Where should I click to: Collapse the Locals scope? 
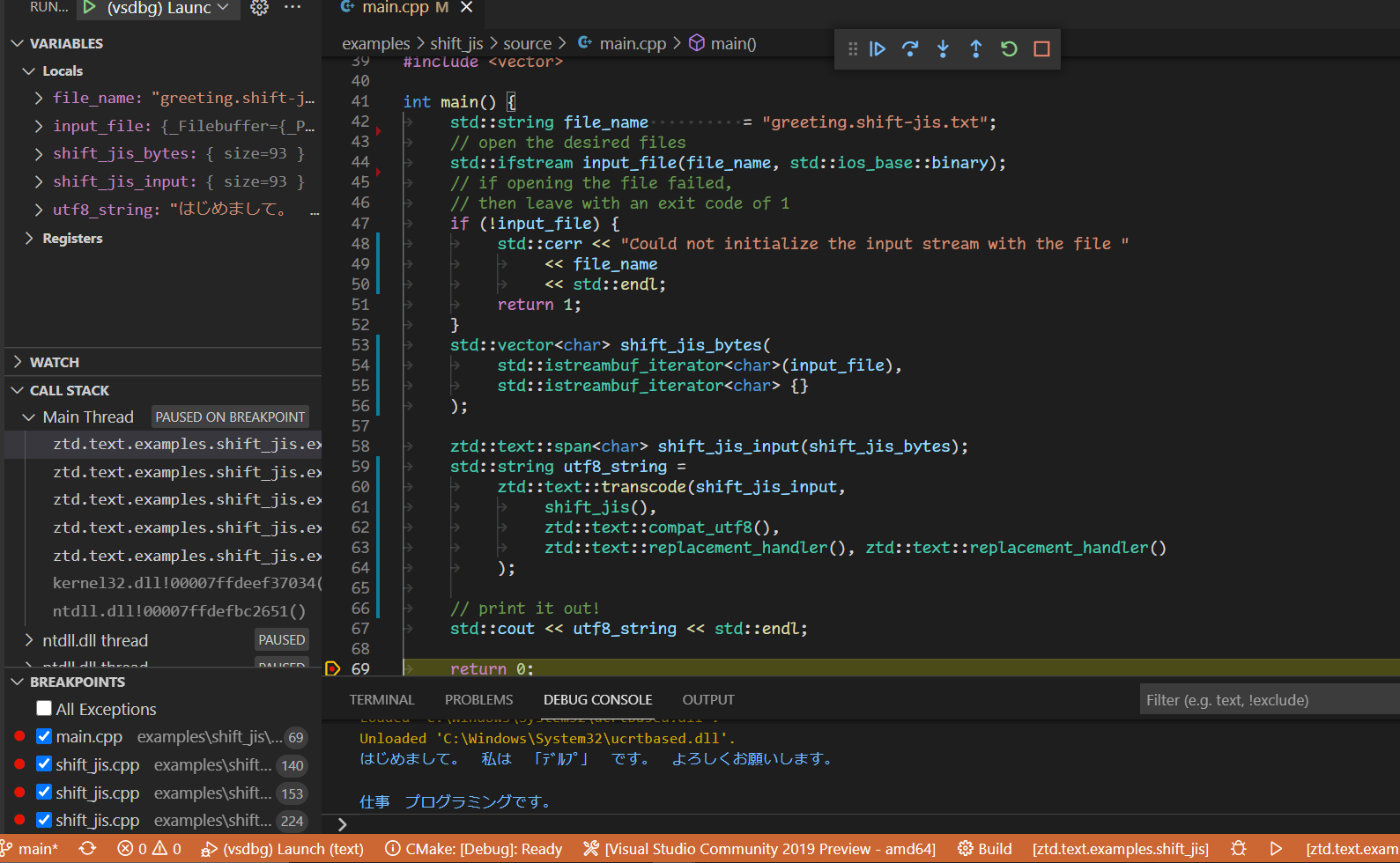29,70
